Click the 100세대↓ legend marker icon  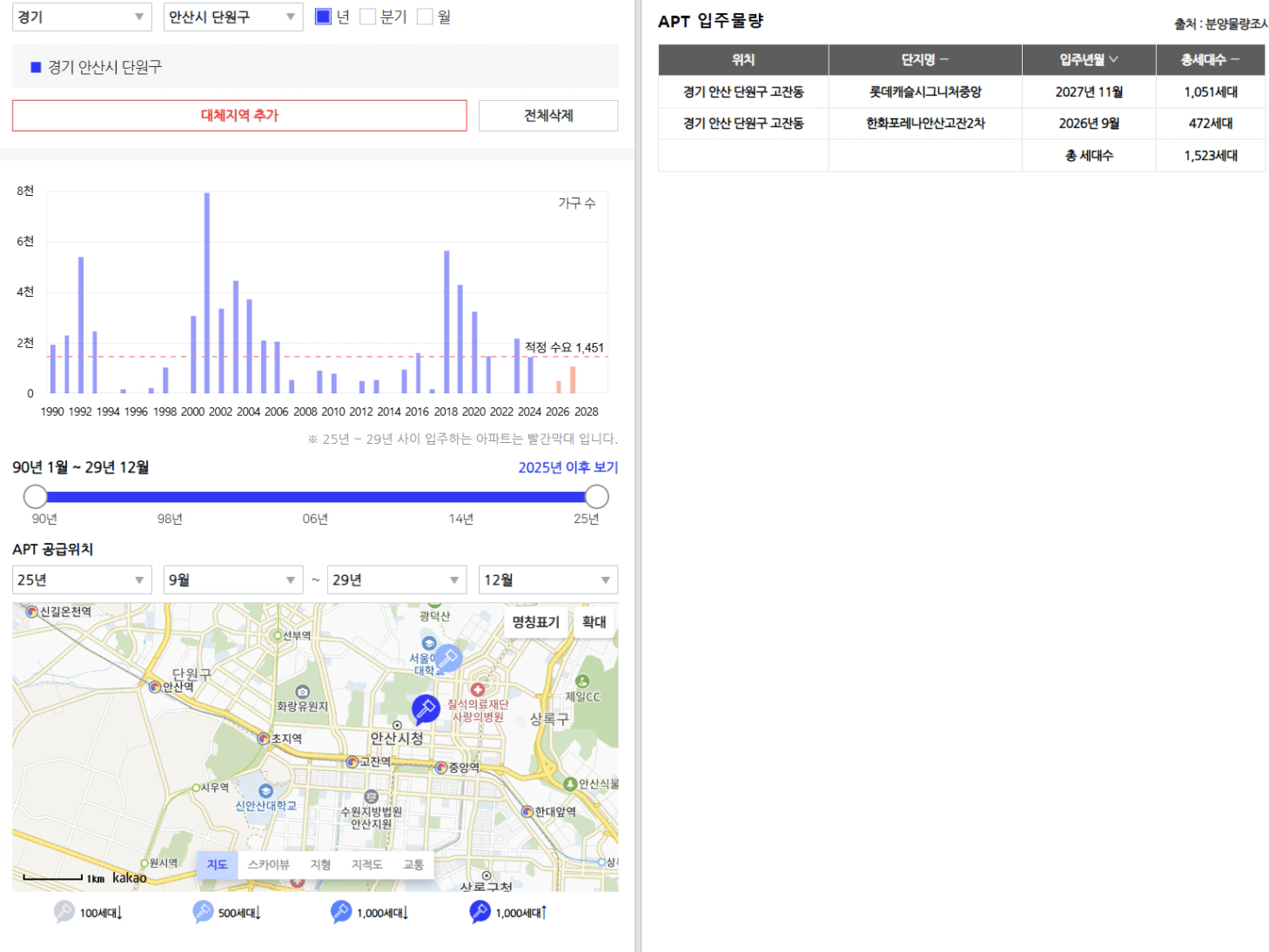click(x=64, y=912)
